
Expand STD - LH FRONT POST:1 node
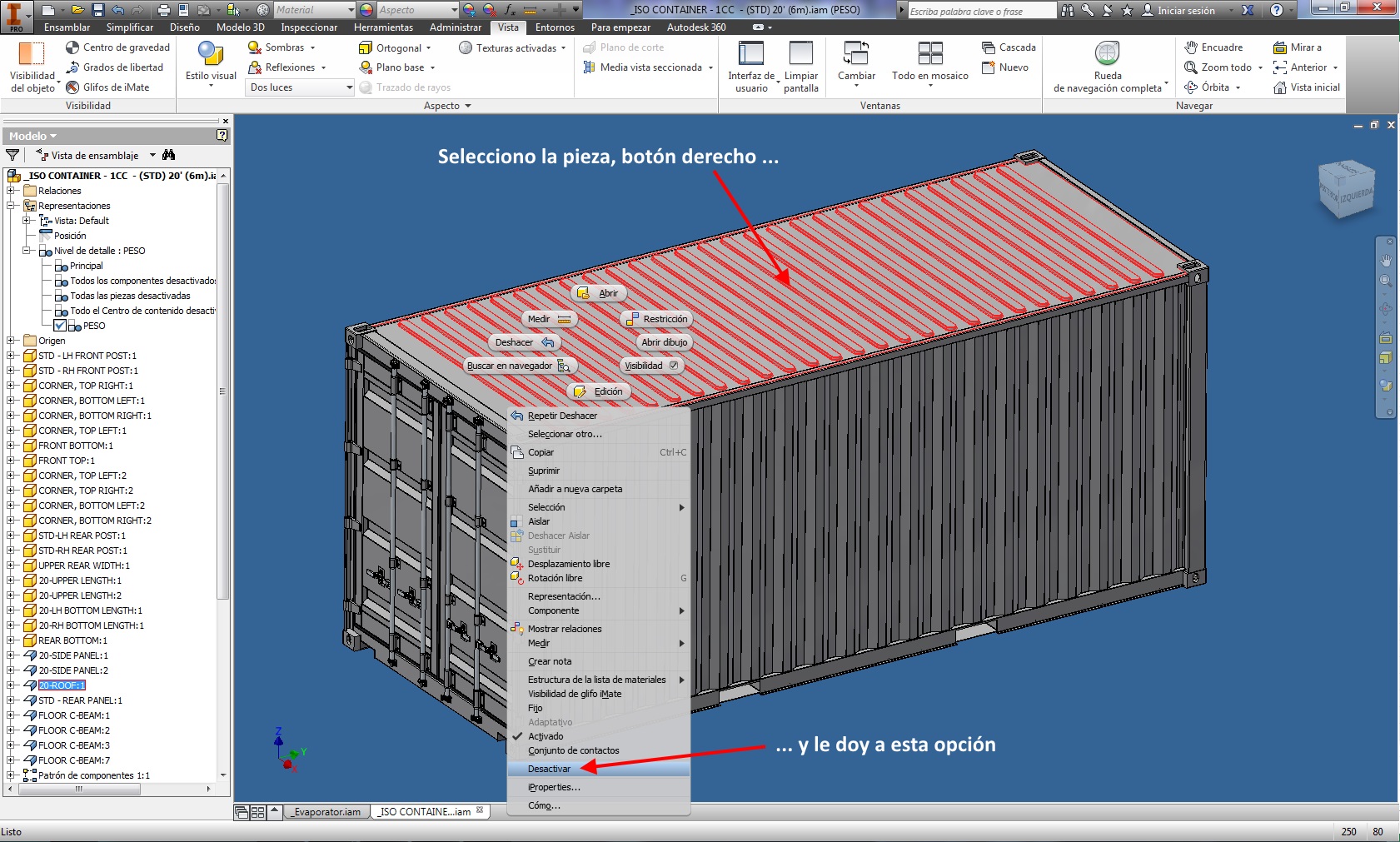11,356
